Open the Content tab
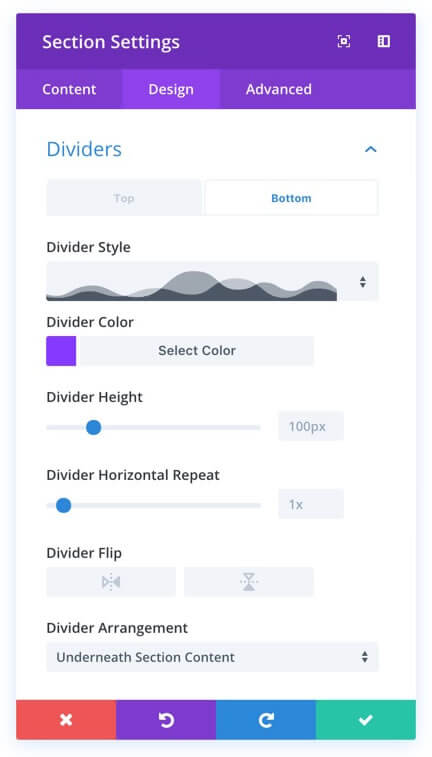This screenshot has width=432, height=757. click(69, 89)
